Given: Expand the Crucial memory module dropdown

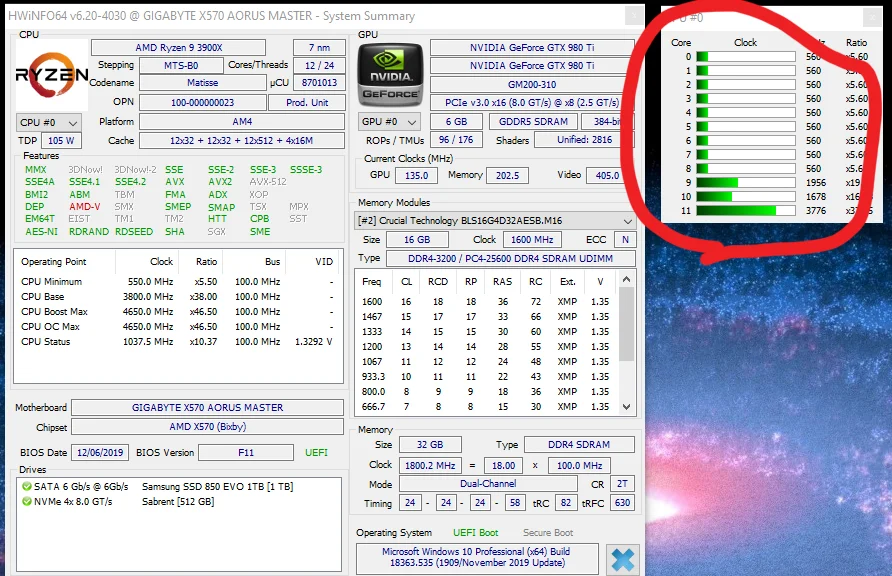Looking at the screenshot, I should (x=495, y=221).
